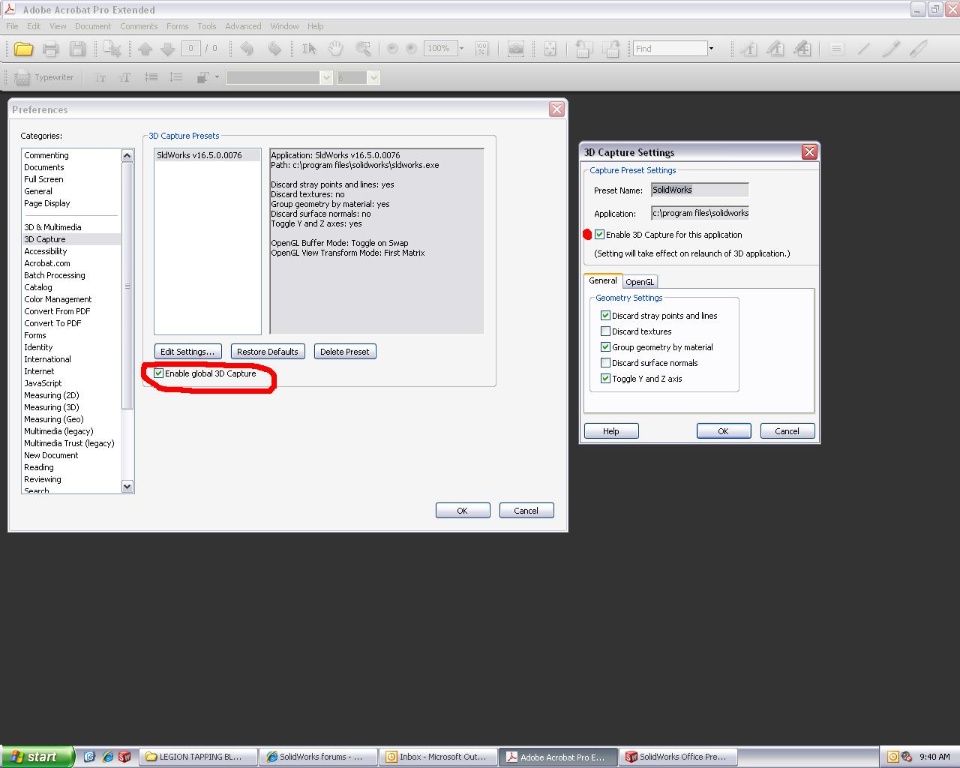Click the Increase Text Size icon
This screenshot has width=960, height=768.
pyautogui.click(x=125, y=78)
